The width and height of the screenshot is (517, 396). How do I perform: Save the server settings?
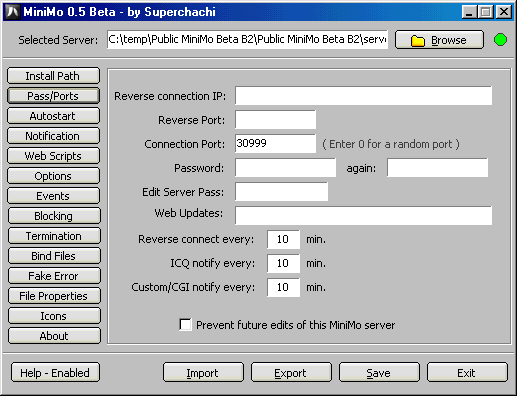coord(379,372)
